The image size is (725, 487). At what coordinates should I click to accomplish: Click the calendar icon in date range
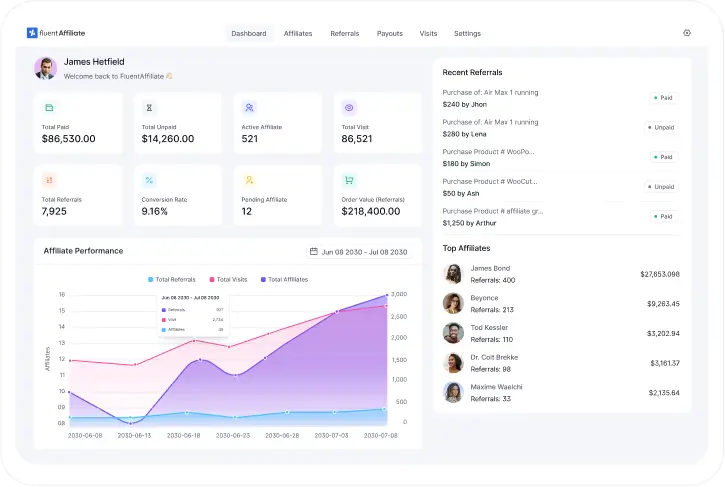(313, 252)
